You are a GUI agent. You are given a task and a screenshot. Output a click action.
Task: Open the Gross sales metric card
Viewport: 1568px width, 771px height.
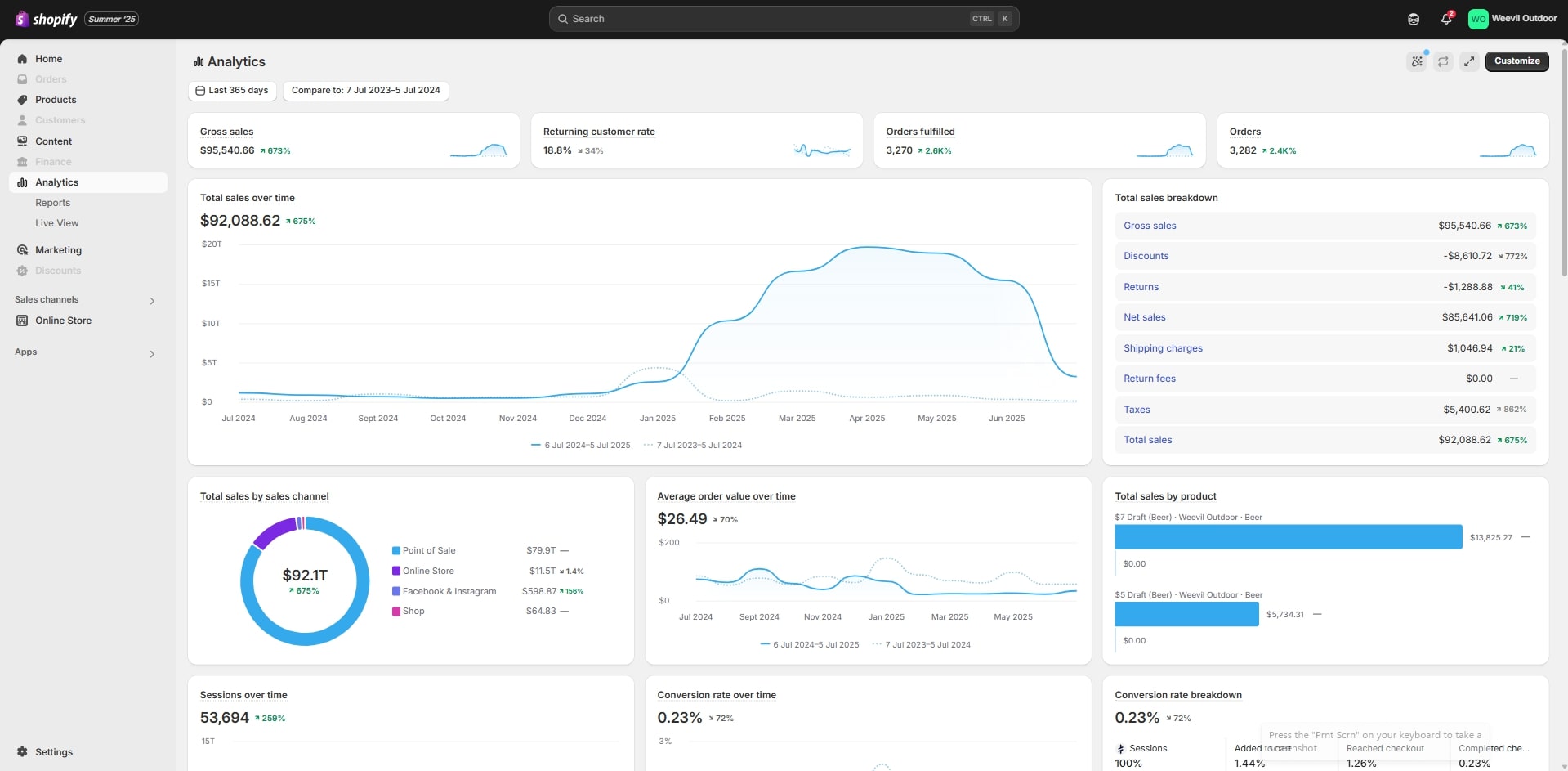354,141
